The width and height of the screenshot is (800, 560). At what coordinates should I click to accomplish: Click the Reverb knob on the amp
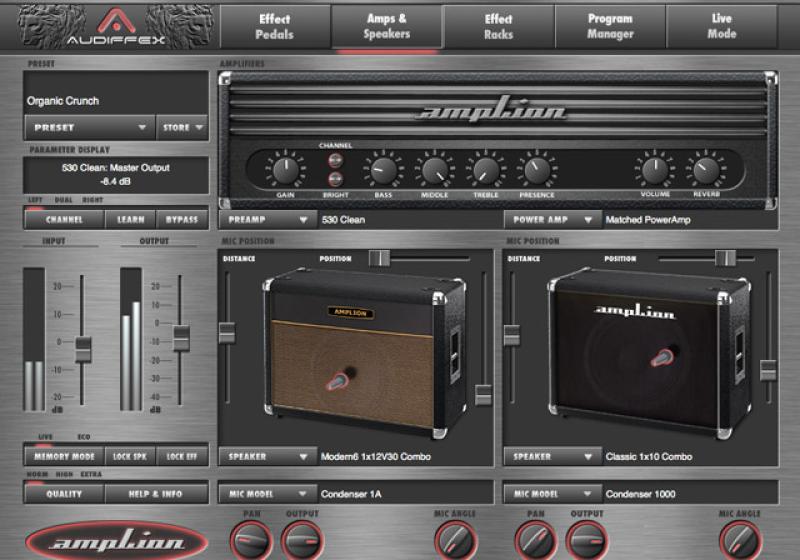(706, 171)
